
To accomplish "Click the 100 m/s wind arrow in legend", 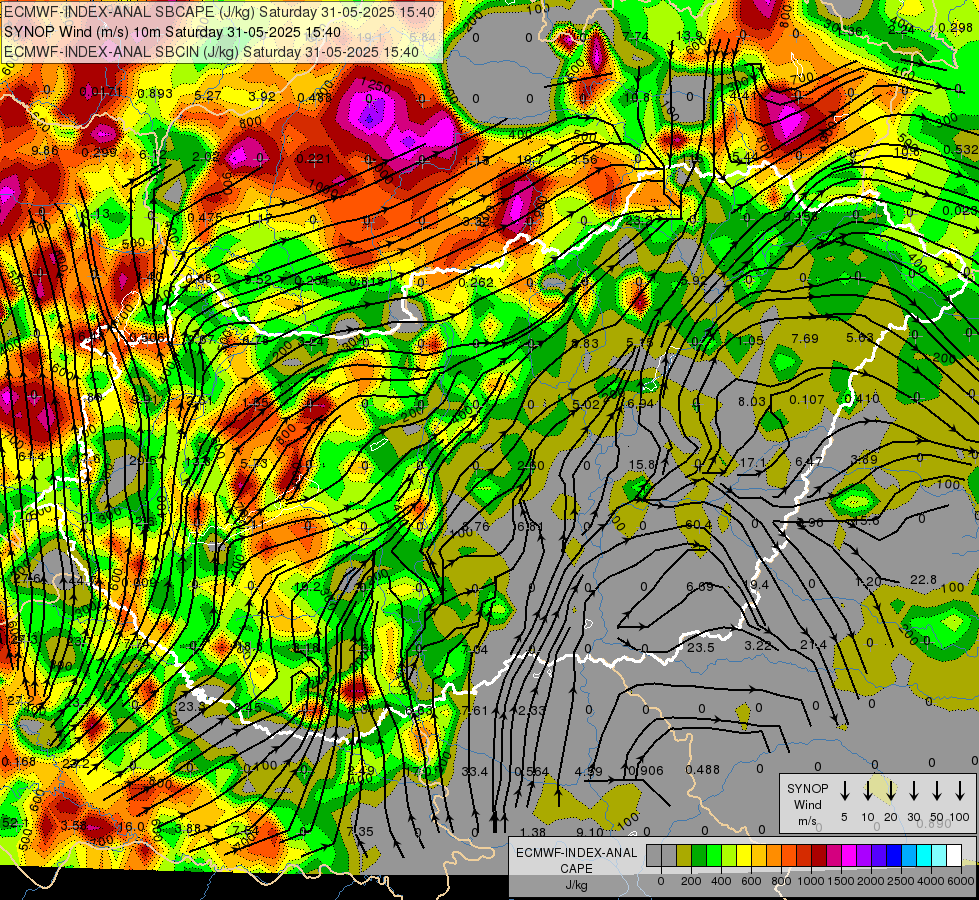I will (x=960, y=791).
